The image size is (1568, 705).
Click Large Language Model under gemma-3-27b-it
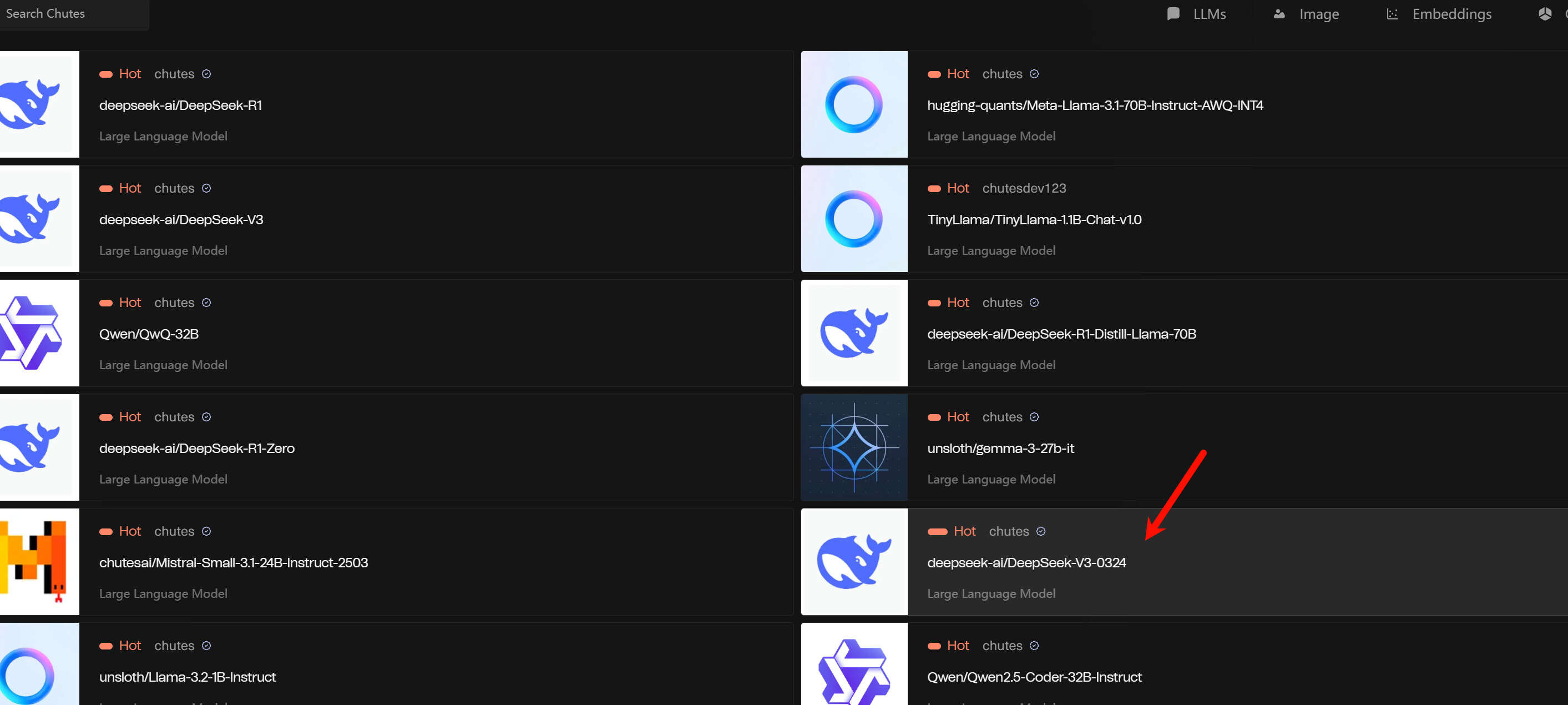[x=991, y=480]
